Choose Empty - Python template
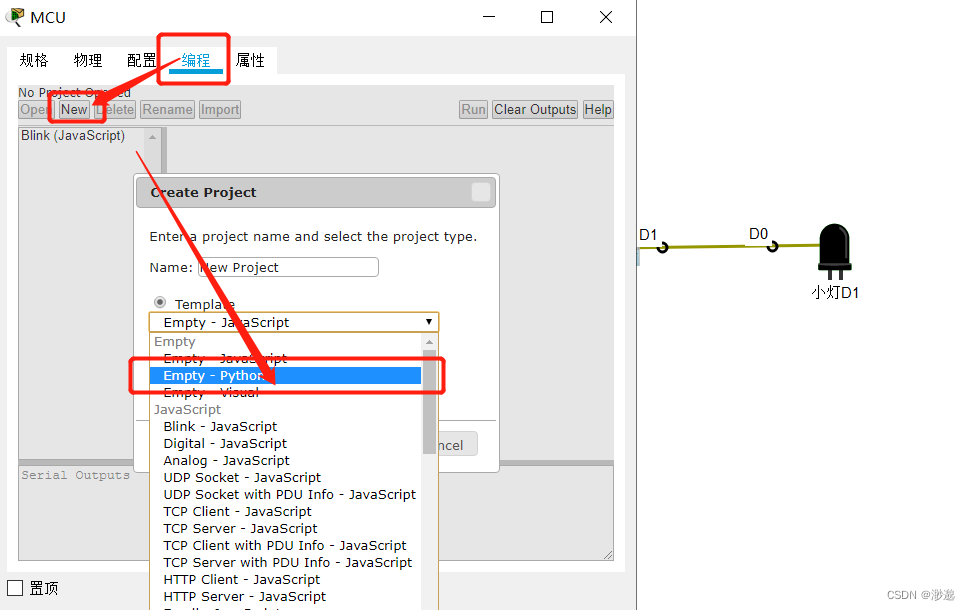This screenshot has width=970, height=610. coord(285,376)
